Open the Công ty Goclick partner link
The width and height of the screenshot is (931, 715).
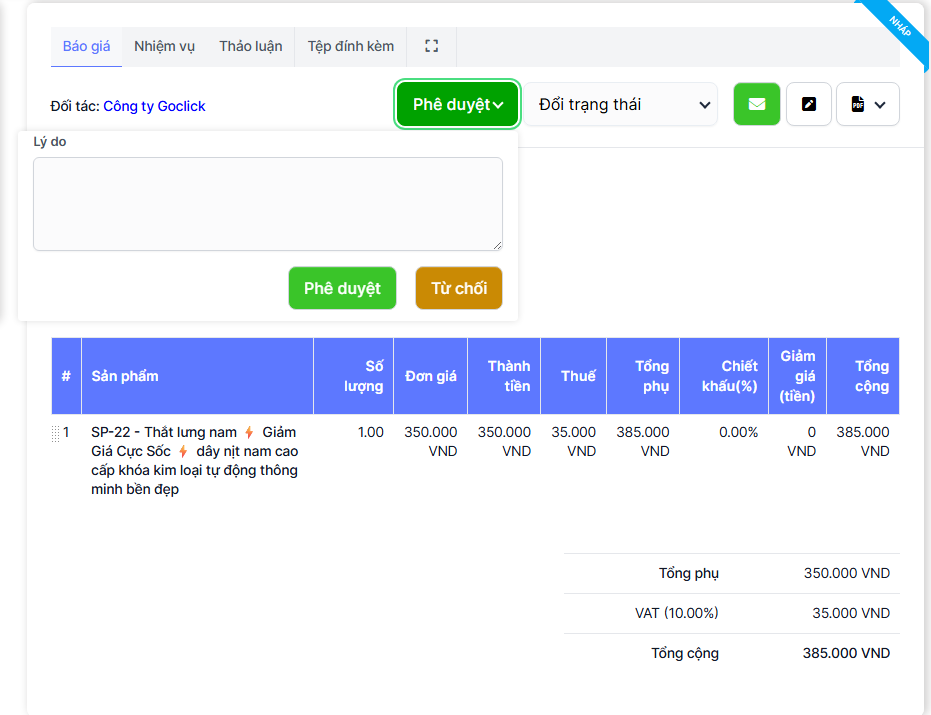pyautogui.click(x=154, y=106)
